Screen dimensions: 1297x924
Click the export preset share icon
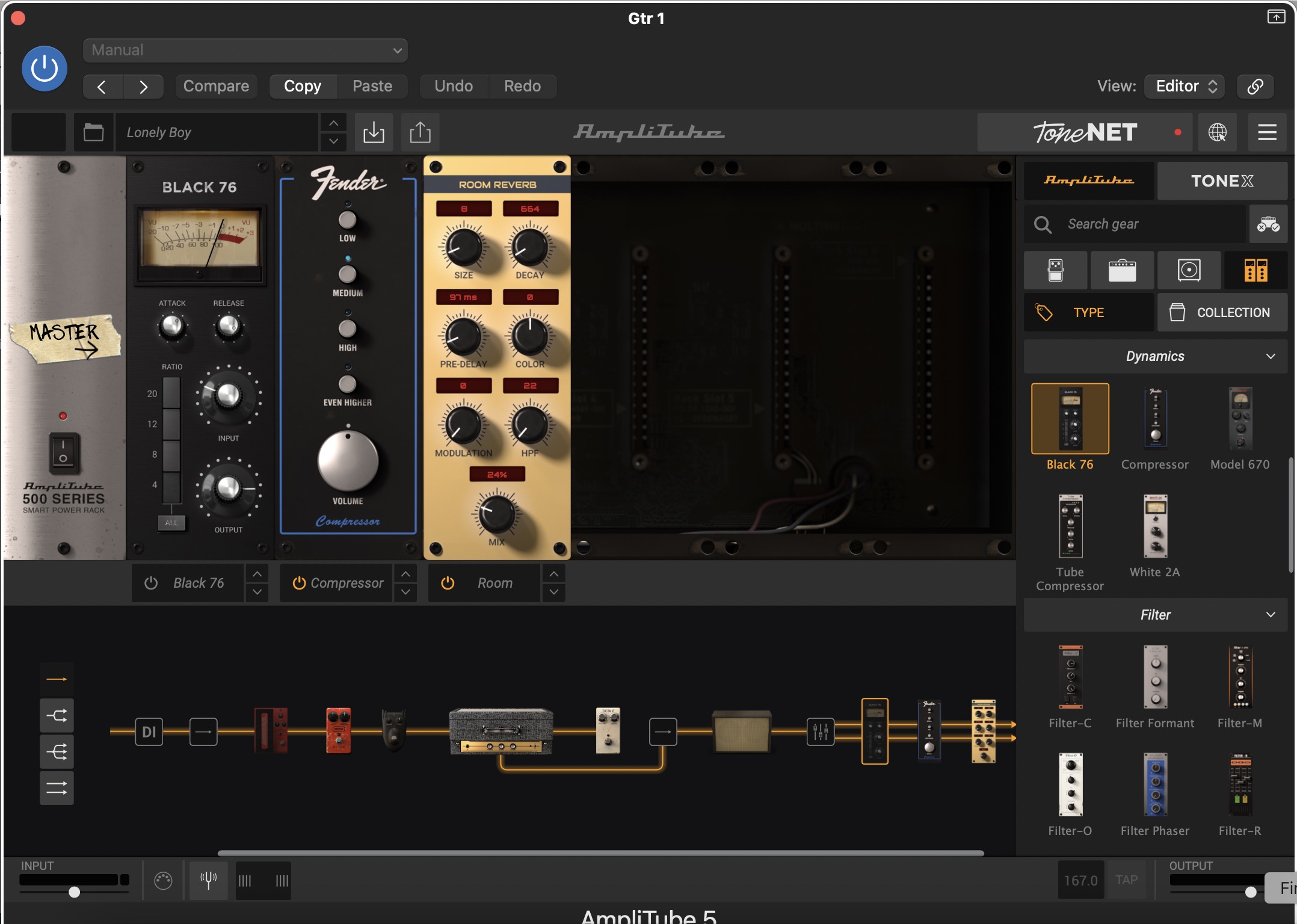tap(420, 132)
